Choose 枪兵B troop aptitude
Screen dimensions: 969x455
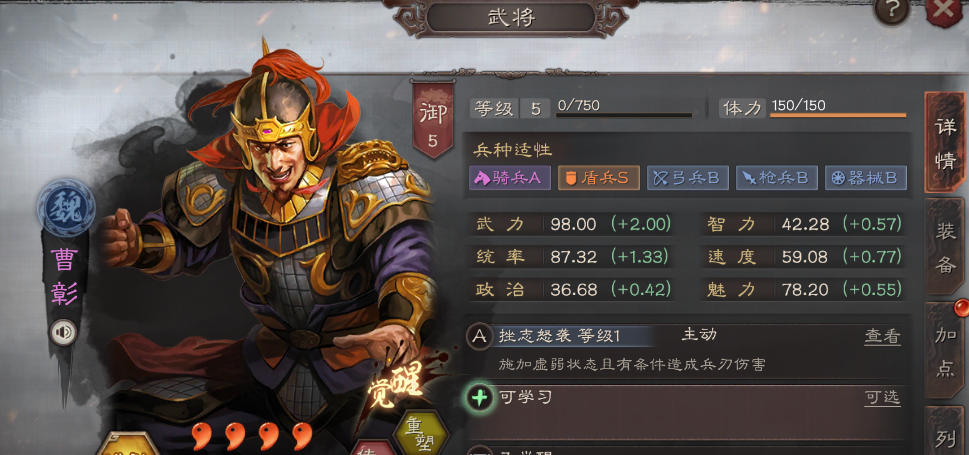click(x=777, y=178)
